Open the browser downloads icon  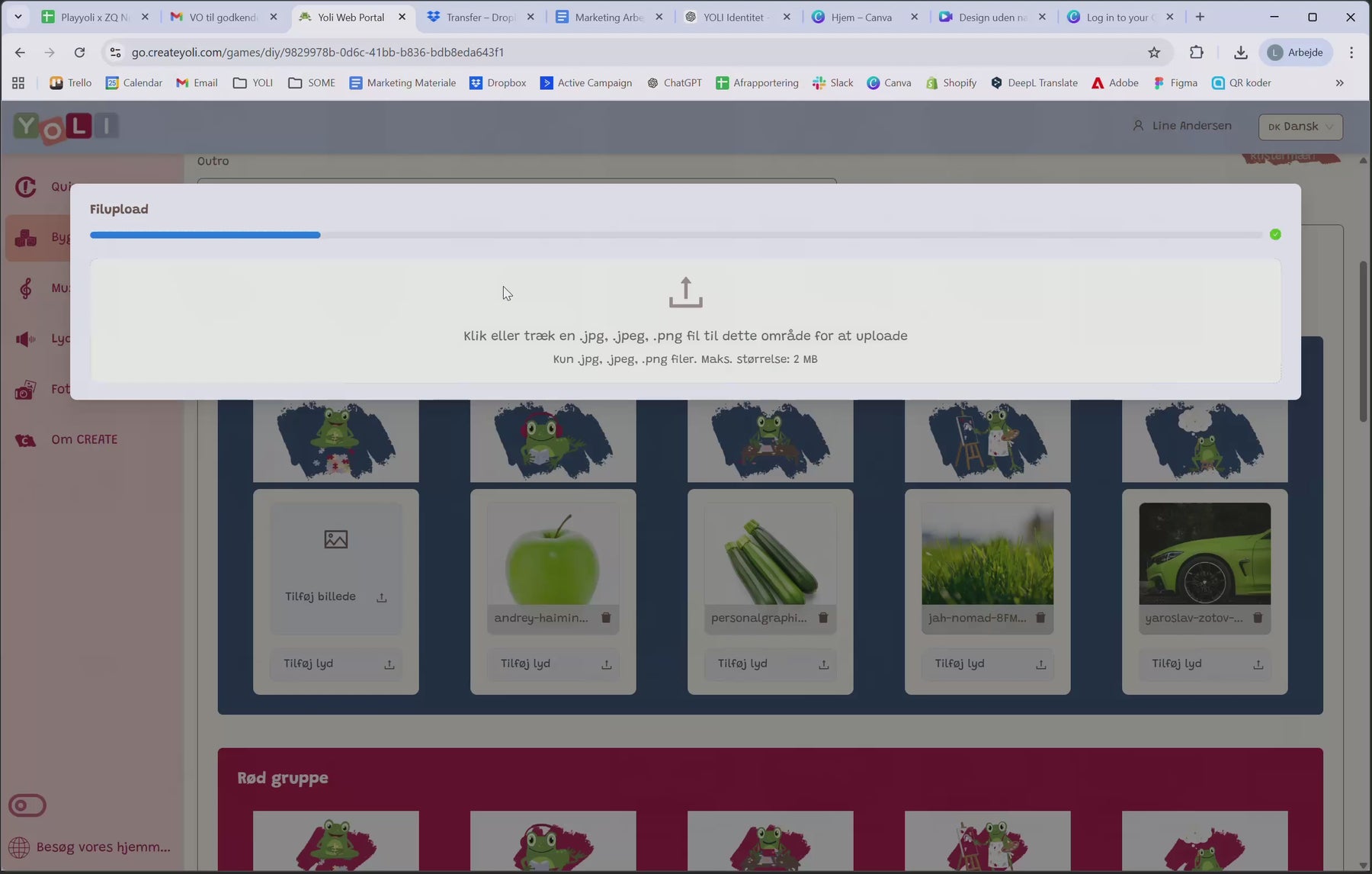pos(1240,53)
